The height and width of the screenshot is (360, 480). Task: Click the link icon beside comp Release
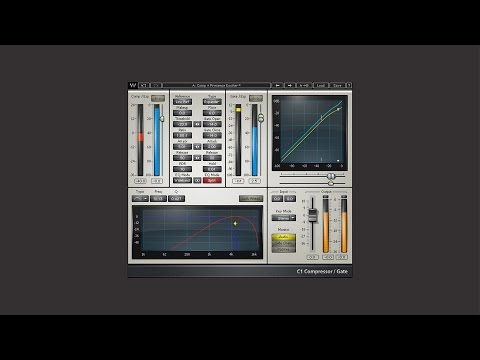coord(197,158)
